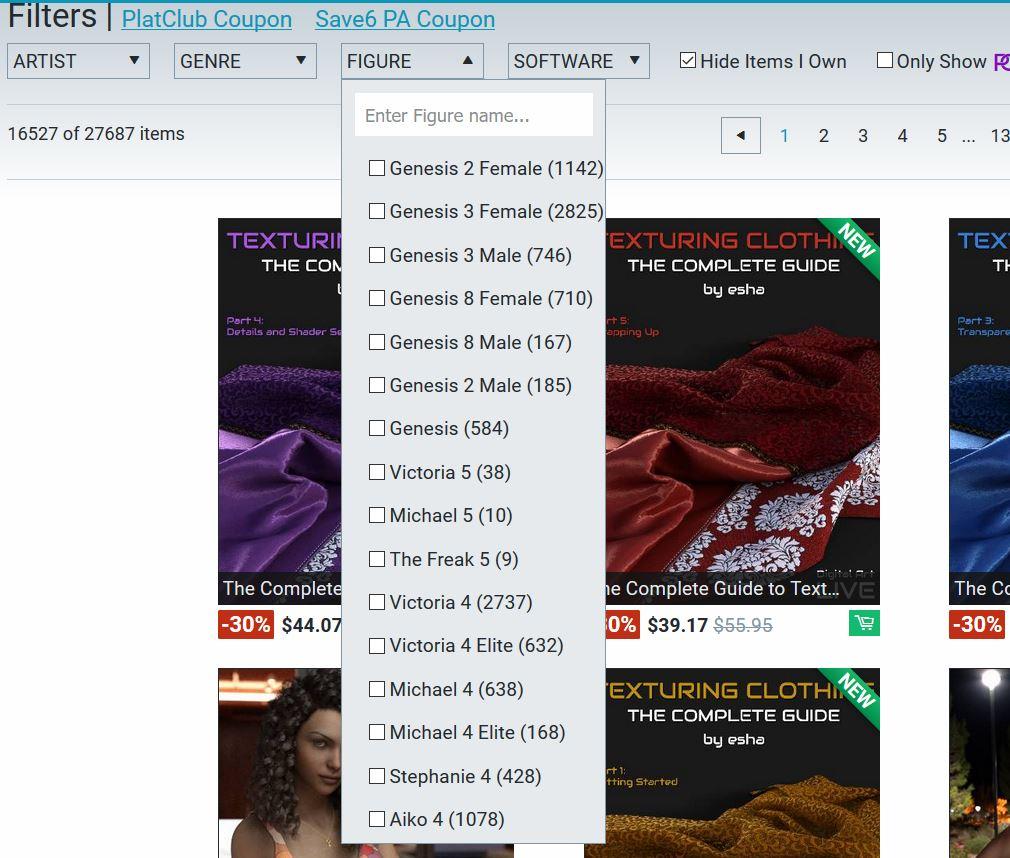
Task: Open the PlatClub Coupon link
Action: coord(207,19)
